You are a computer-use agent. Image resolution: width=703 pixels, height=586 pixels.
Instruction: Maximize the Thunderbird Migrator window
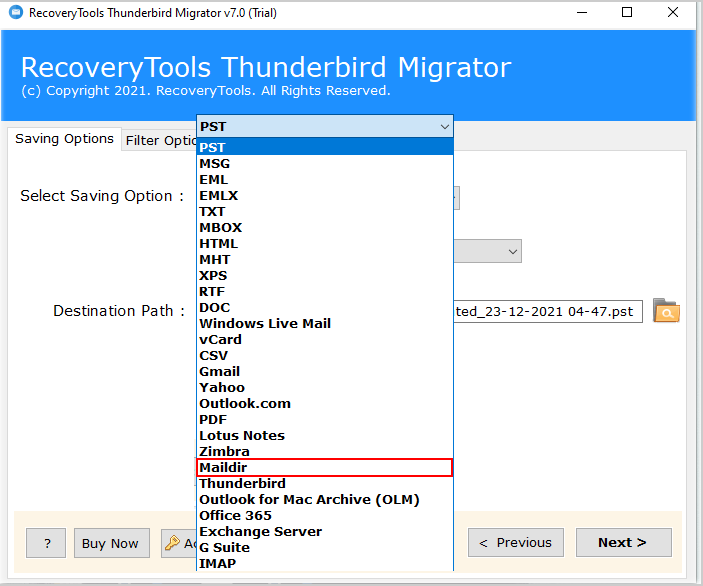coord(627,13)
